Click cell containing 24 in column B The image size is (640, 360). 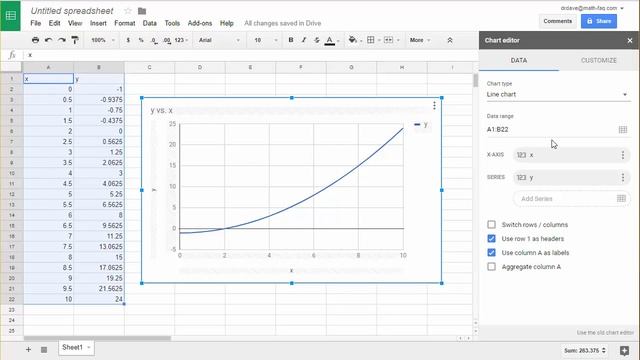(x=99, y=299)
